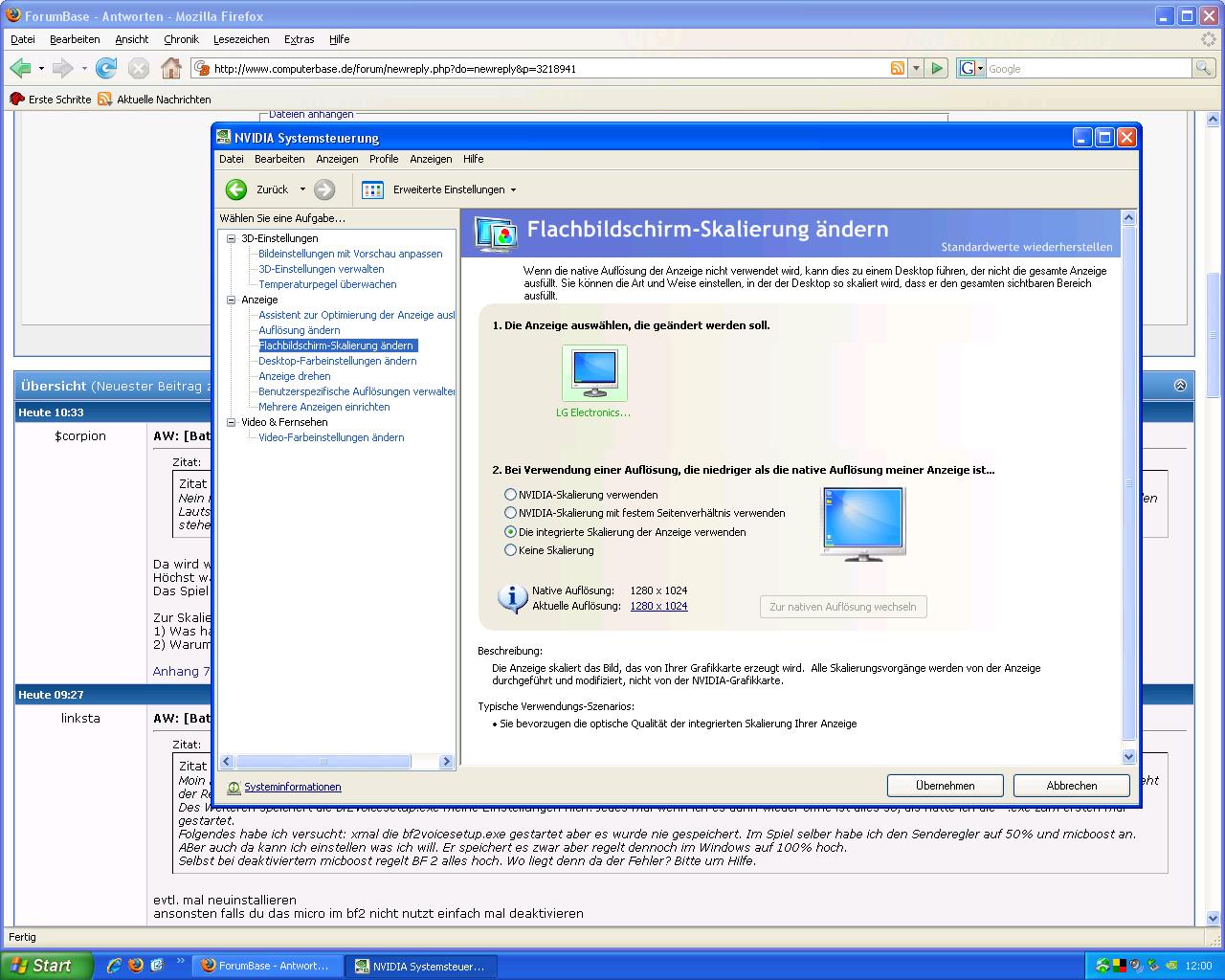Screen dimensions: 1225x980
Task: Click Erste Schritte bookmark
Action: tap(51, 100)
